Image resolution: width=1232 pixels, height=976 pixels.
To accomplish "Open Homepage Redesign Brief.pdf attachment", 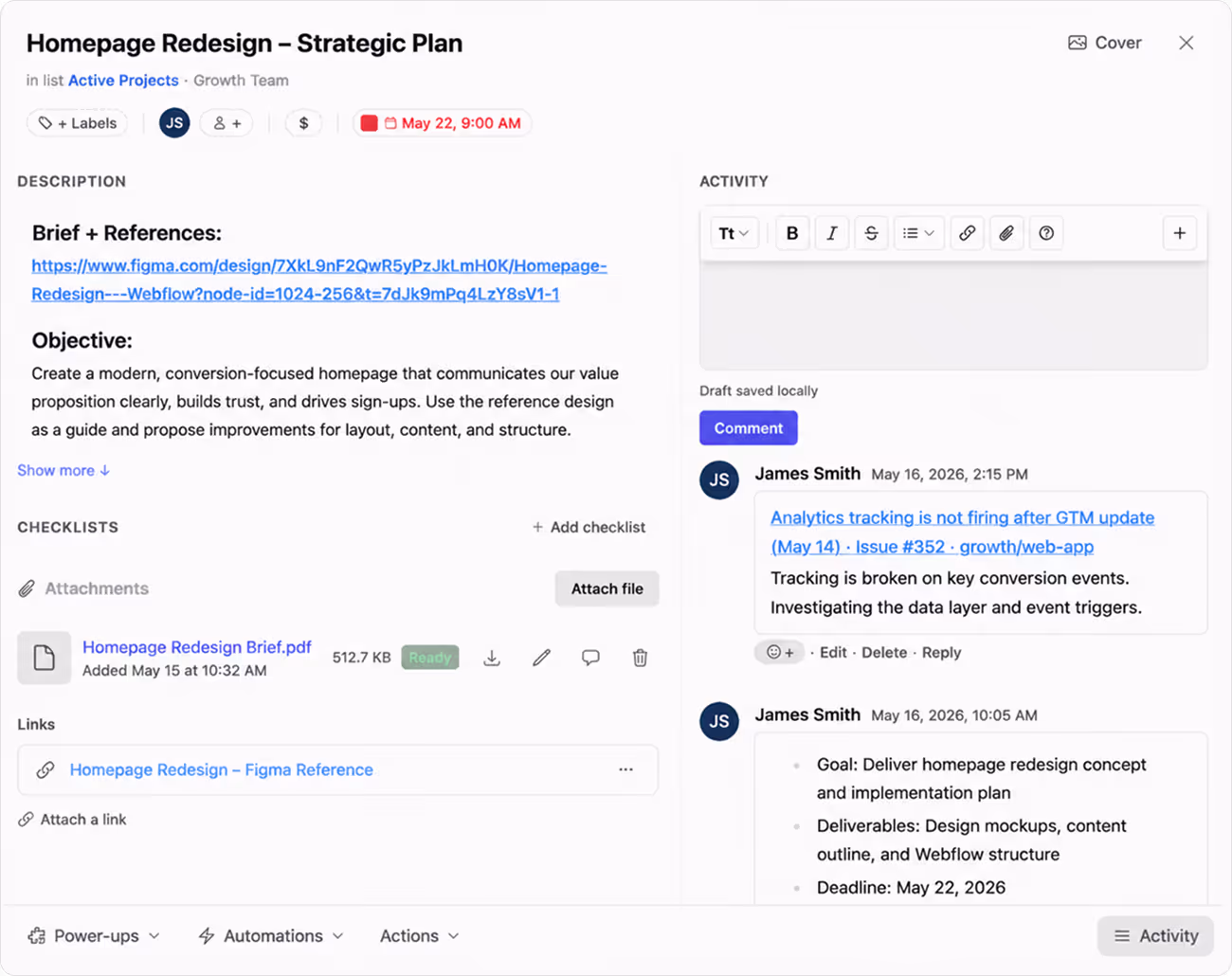I will 197,647.
